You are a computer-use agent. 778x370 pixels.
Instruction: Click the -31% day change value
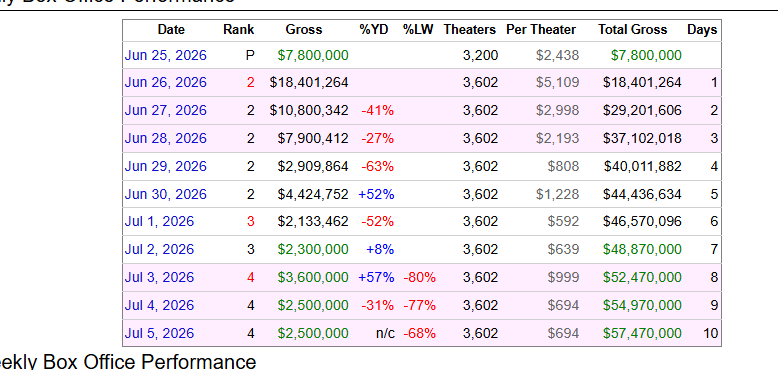(378, 305)
